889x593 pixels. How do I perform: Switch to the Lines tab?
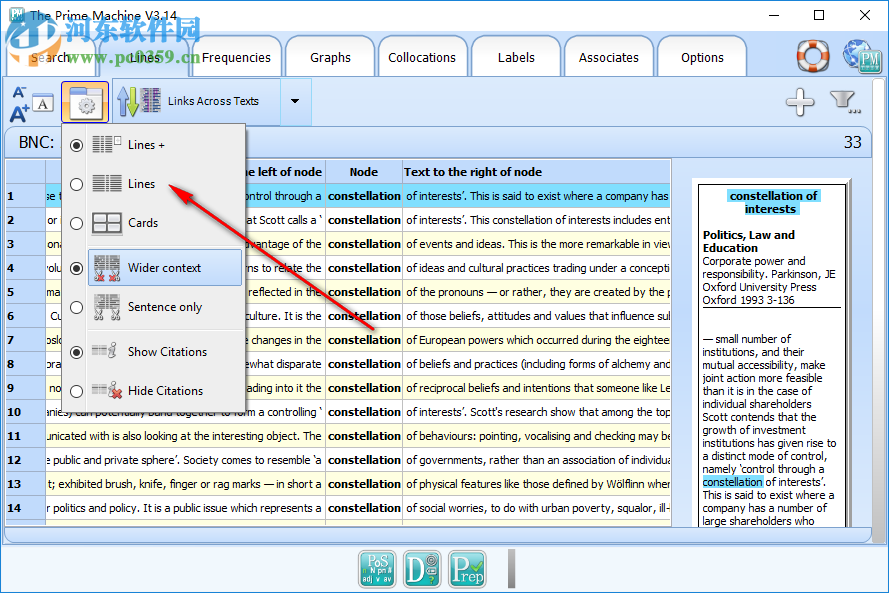tap(145, 57)
